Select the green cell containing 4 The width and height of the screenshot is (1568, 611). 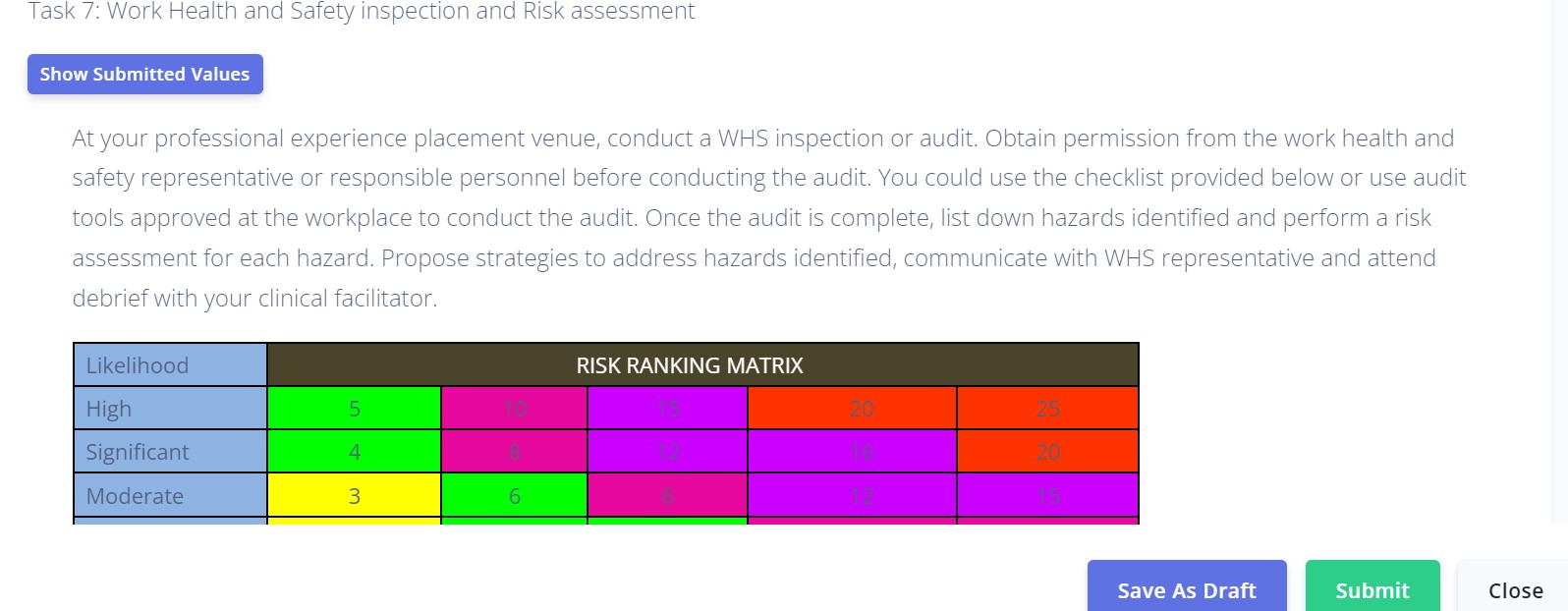click(x=355, y=452)
